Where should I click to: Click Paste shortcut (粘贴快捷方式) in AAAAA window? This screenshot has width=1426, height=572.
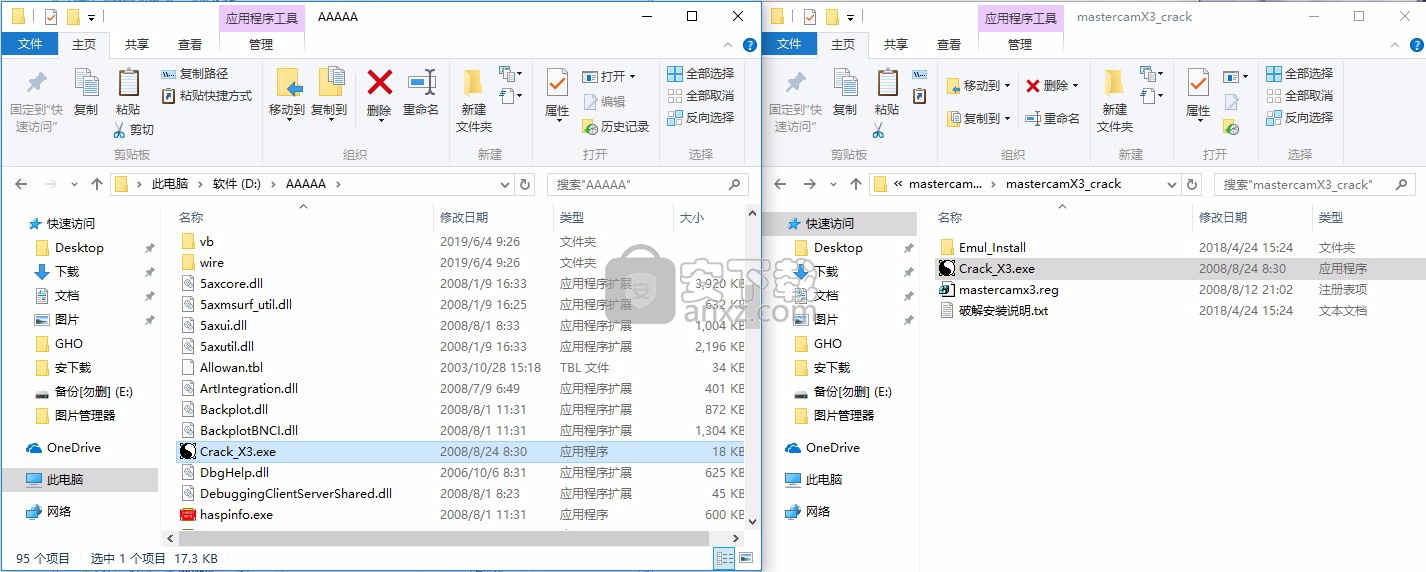pyautogui.click(x=206, y=95)
